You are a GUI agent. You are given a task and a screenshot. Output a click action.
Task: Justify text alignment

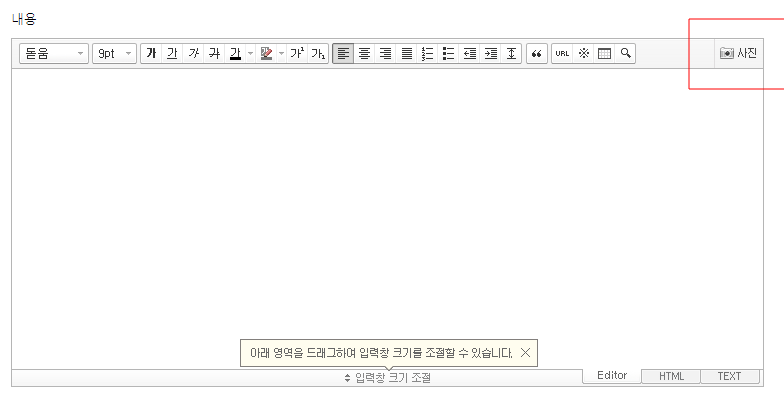coord(406,54)
